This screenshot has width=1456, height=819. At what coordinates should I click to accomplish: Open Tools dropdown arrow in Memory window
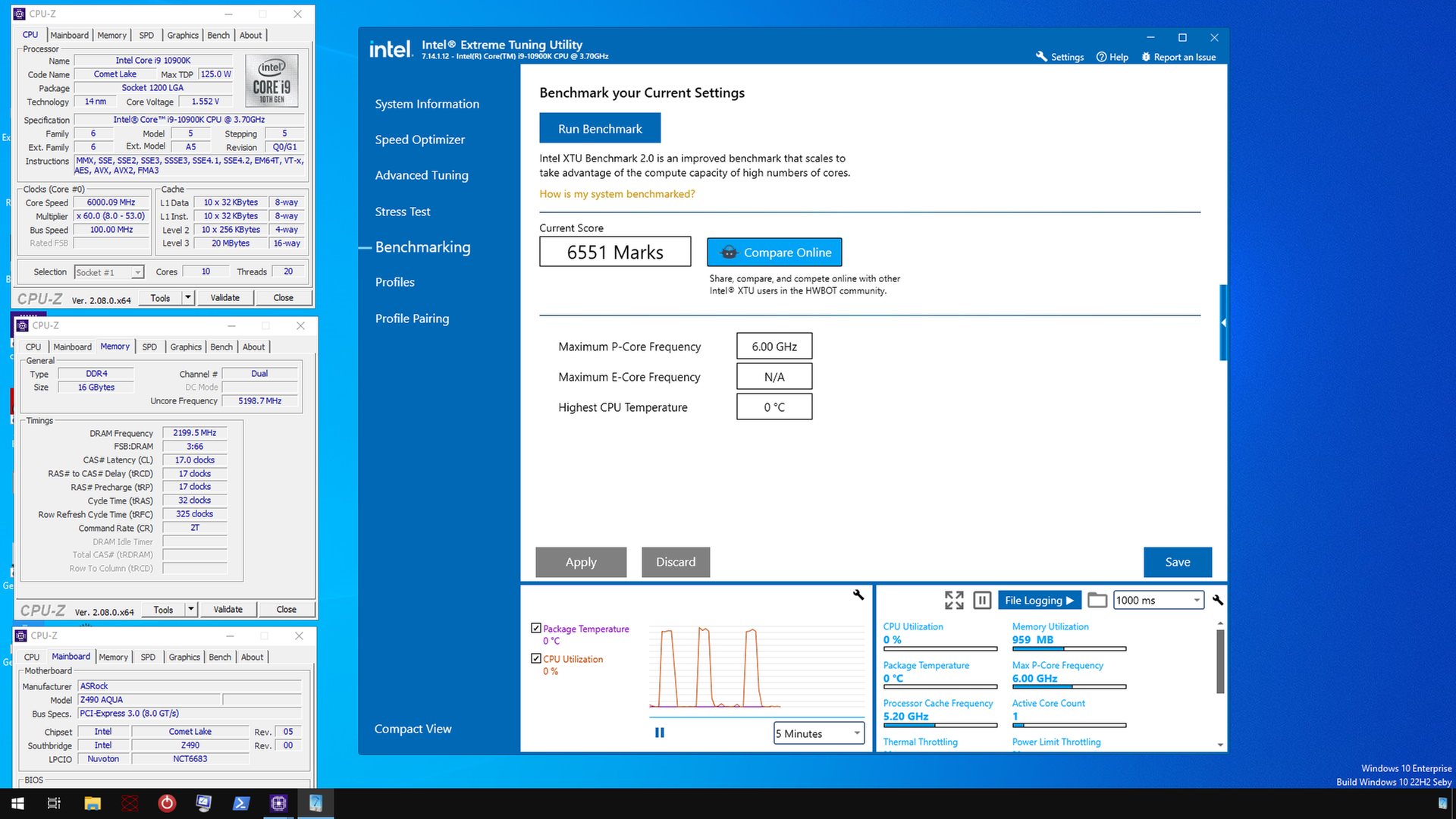pyautogui.click(x=191, y=609)
